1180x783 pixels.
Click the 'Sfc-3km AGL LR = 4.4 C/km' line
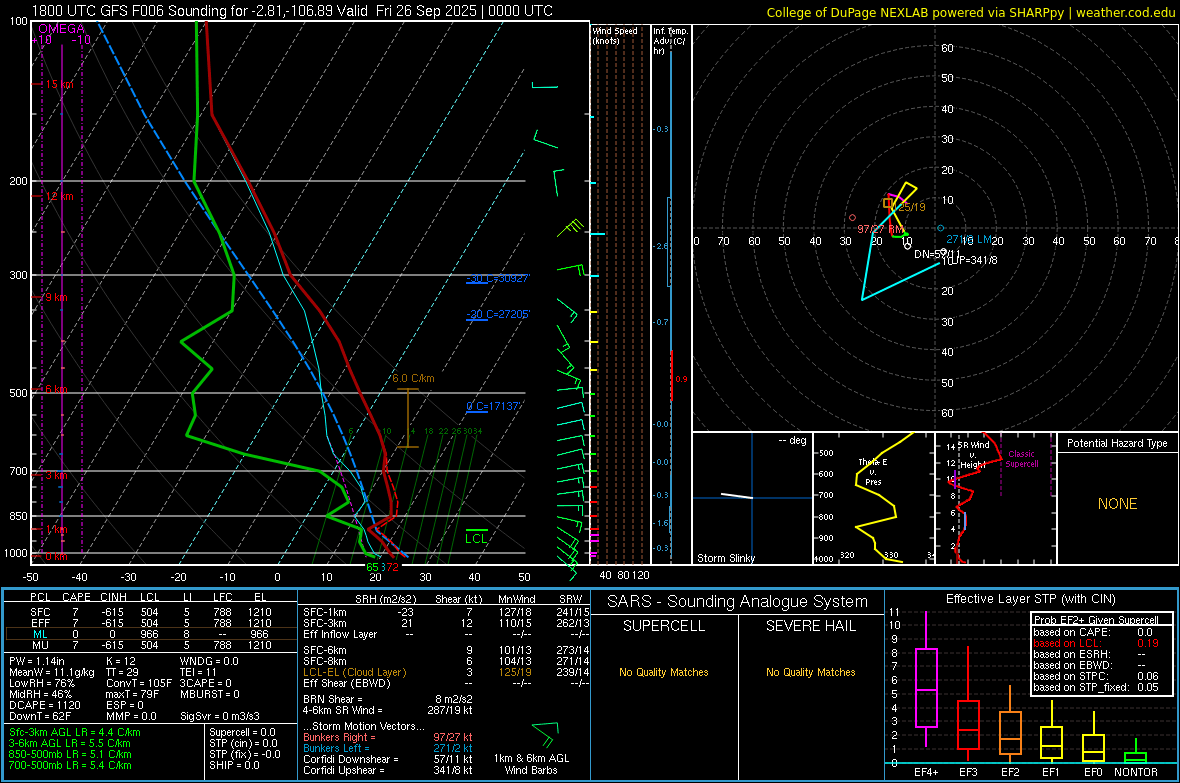click(x=75, y=732)
